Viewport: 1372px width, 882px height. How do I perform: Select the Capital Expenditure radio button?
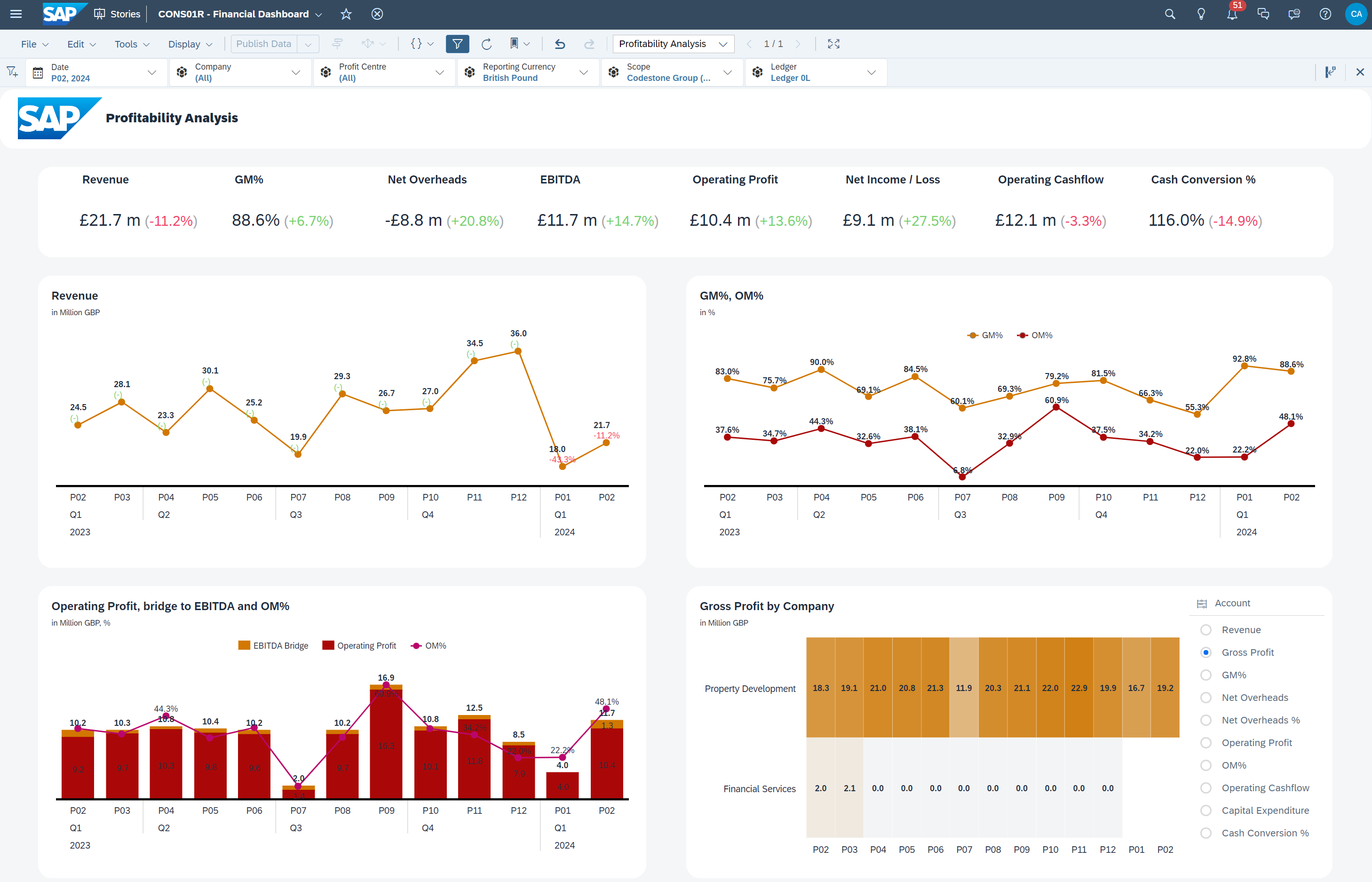pyautogui.click(x=1206, y=811)
